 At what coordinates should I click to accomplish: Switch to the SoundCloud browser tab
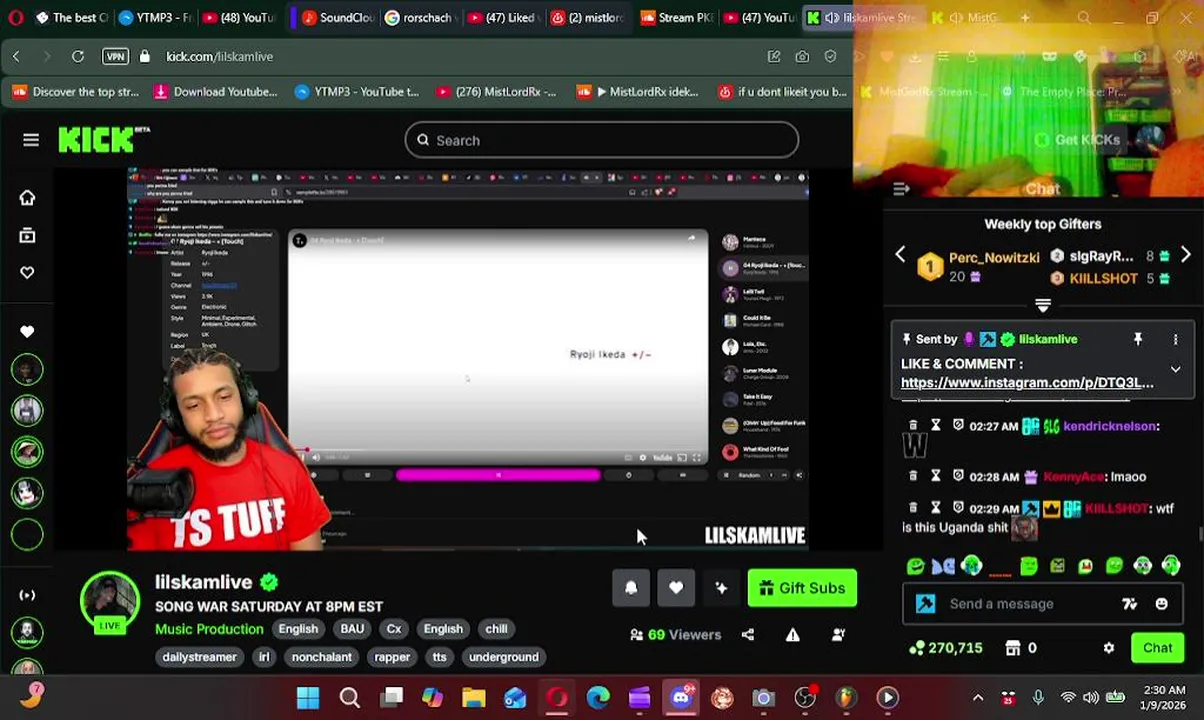pyautogui.click(x=337, y=17)
